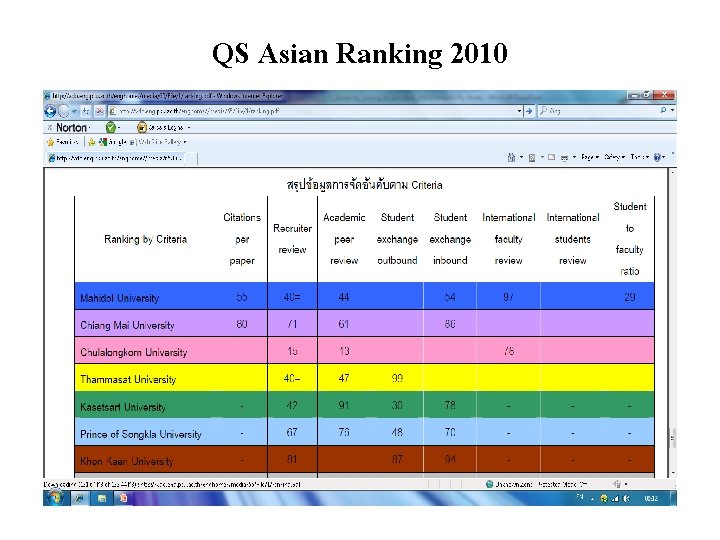Click the language indicator in the tray
Viewport: 720px width, 540px height.
pos(580,497)
